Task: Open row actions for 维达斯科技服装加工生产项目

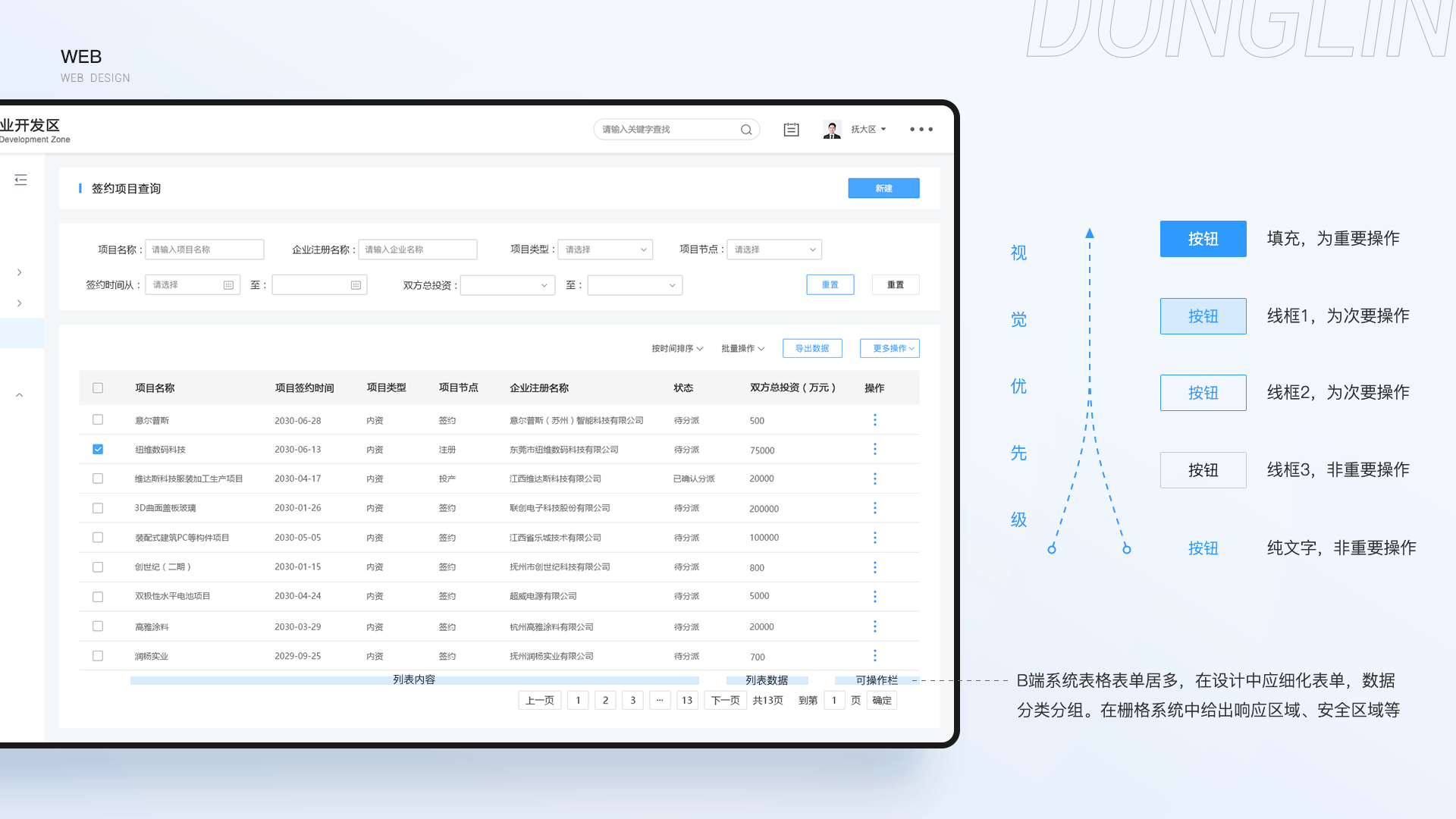Action: [874, 479]
